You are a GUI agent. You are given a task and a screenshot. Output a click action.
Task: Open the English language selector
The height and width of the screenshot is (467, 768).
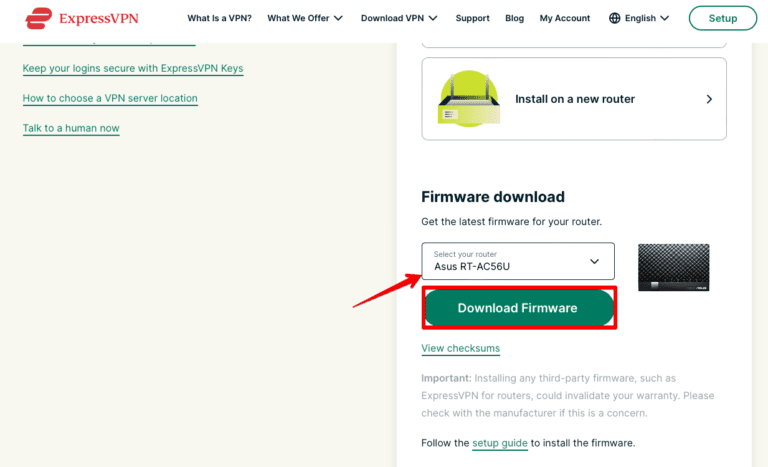(647, 18)
